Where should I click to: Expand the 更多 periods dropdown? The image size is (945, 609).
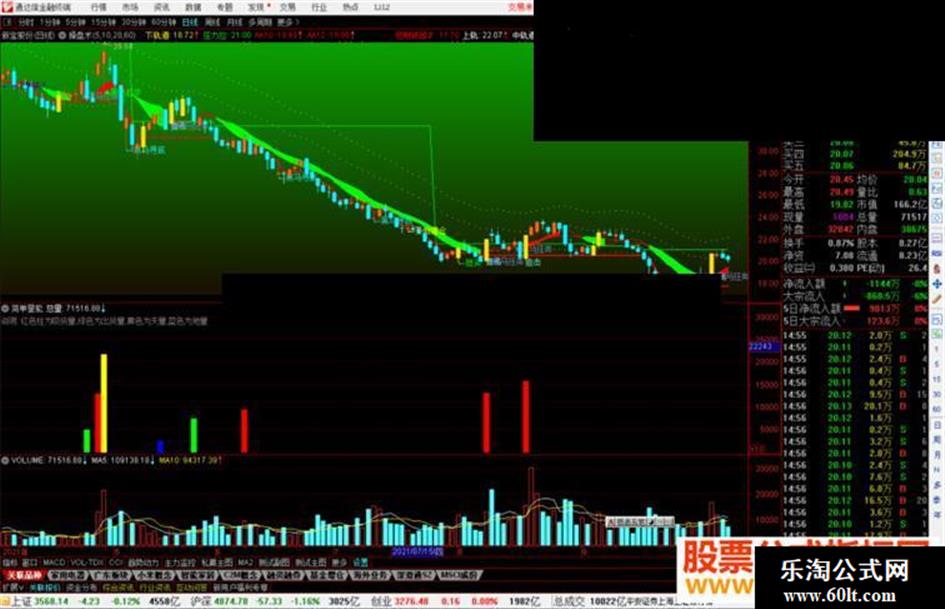287,22
